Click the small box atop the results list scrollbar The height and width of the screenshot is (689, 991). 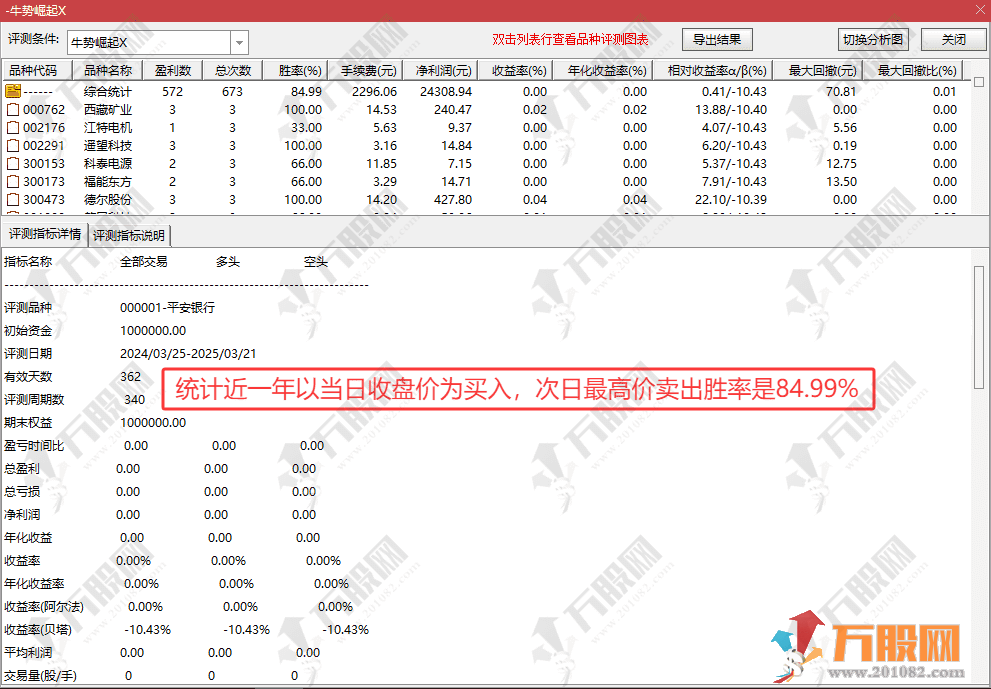[x=979, y=82]
